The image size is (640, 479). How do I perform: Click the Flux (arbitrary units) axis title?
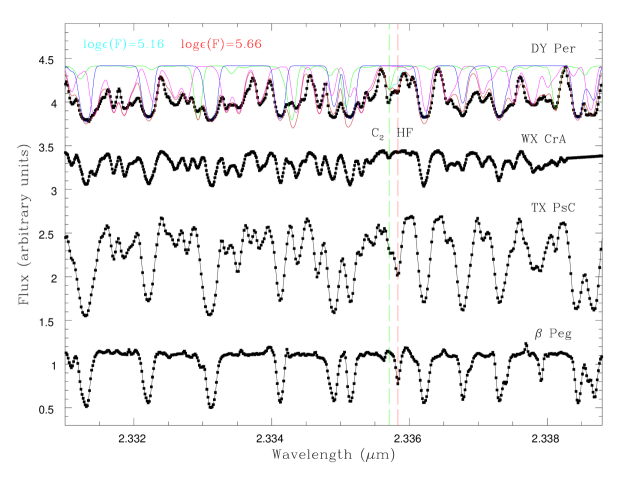coord(24,224)
